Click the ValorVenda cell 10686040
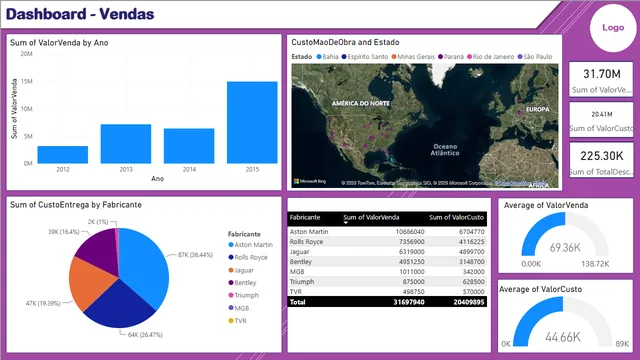This screenshot has width=640, height=360. pos(410,232)
